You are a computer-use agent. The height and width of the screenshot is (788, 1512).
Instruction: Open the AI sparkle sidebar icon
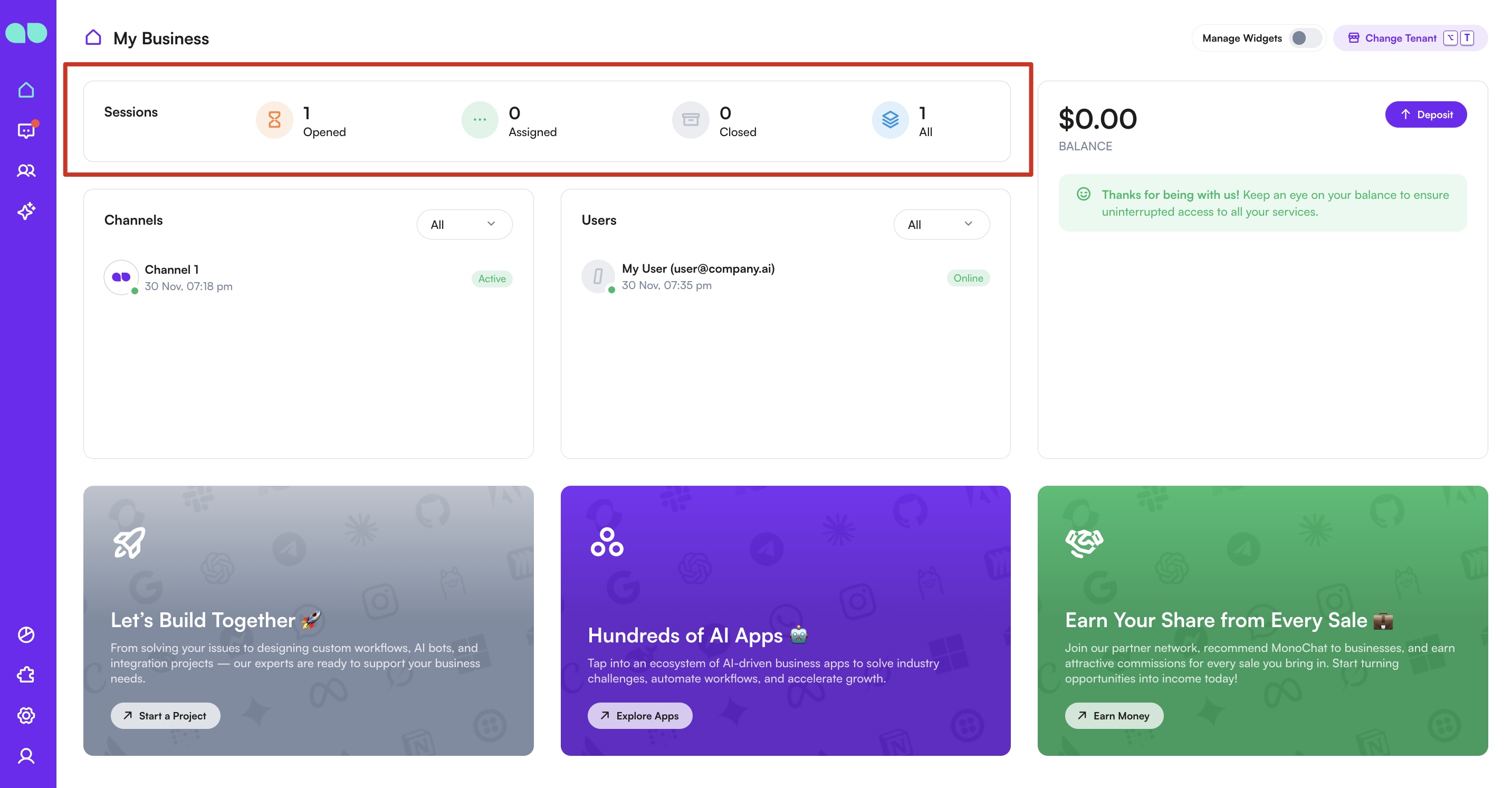pyautogui.click(x=26, y=210)
